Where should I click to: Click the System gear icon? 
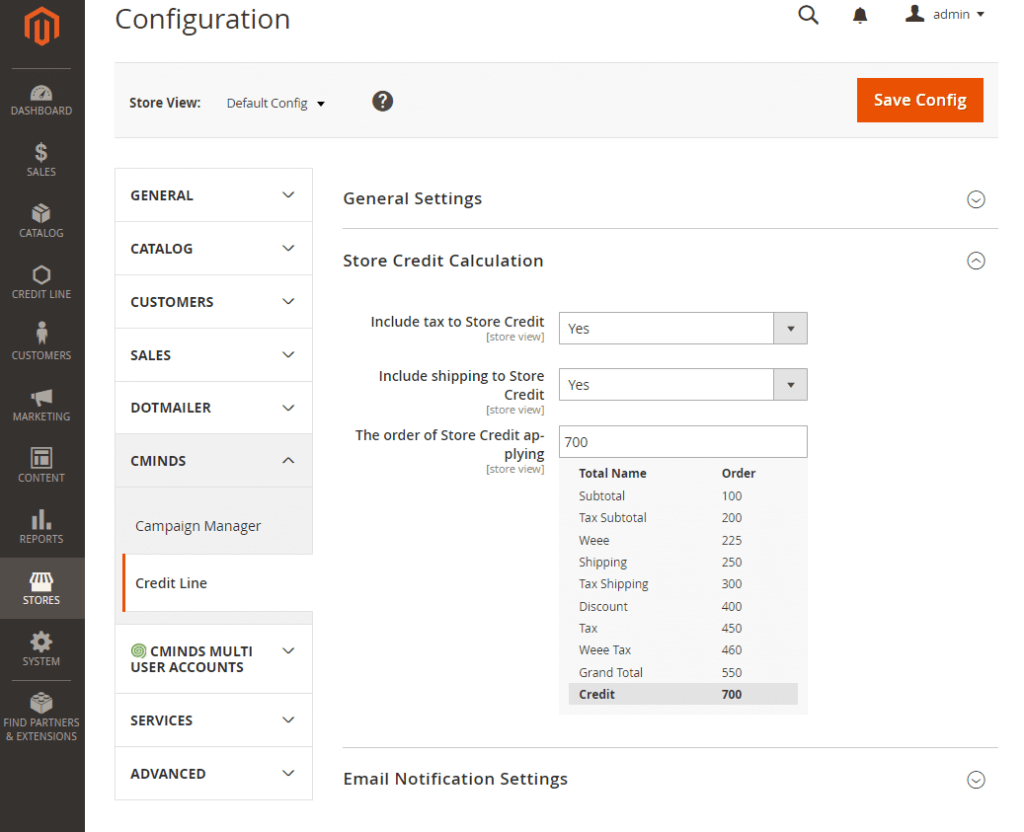click(41, 648)
